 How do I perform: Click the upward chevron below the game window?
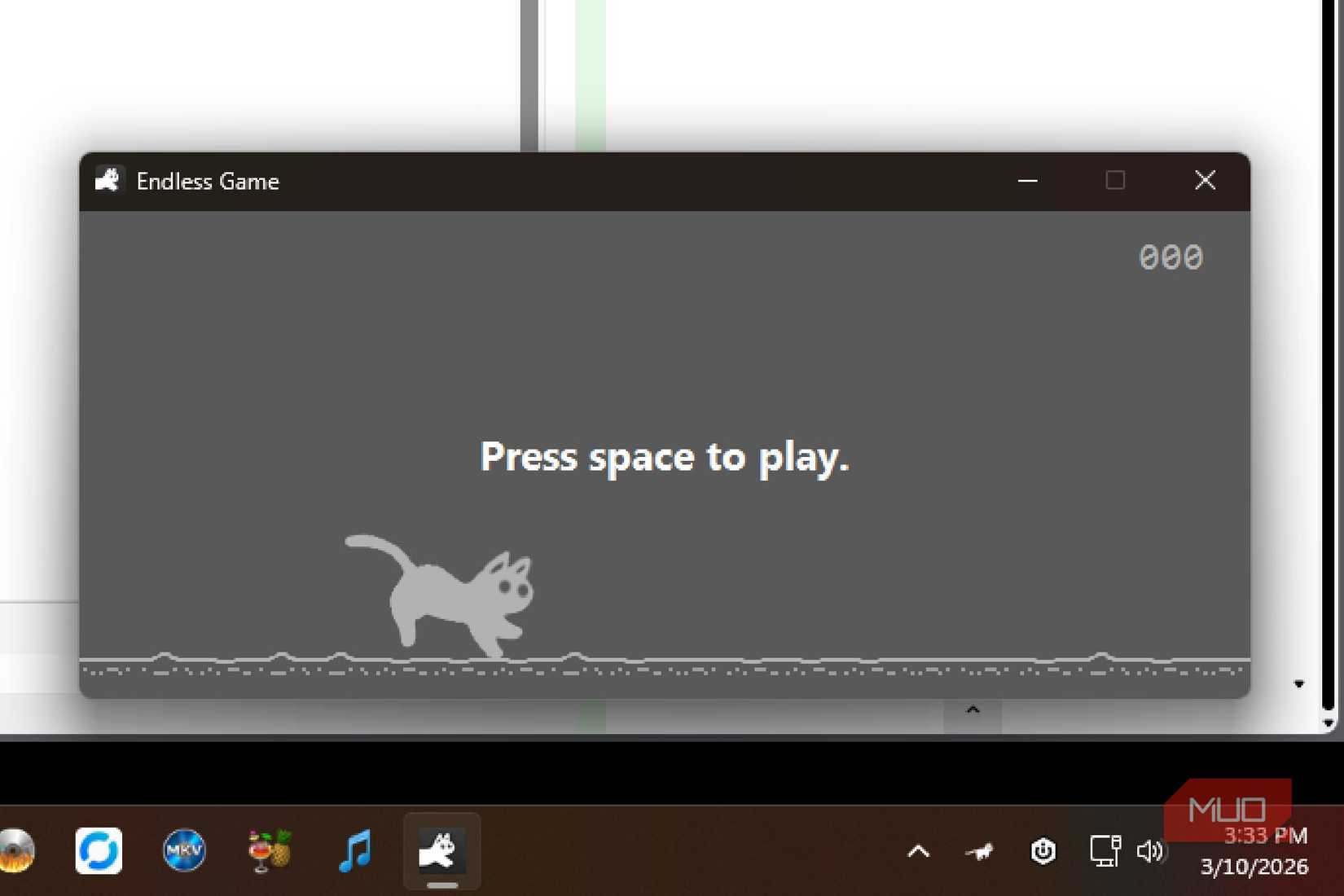(x=972, y=710)
